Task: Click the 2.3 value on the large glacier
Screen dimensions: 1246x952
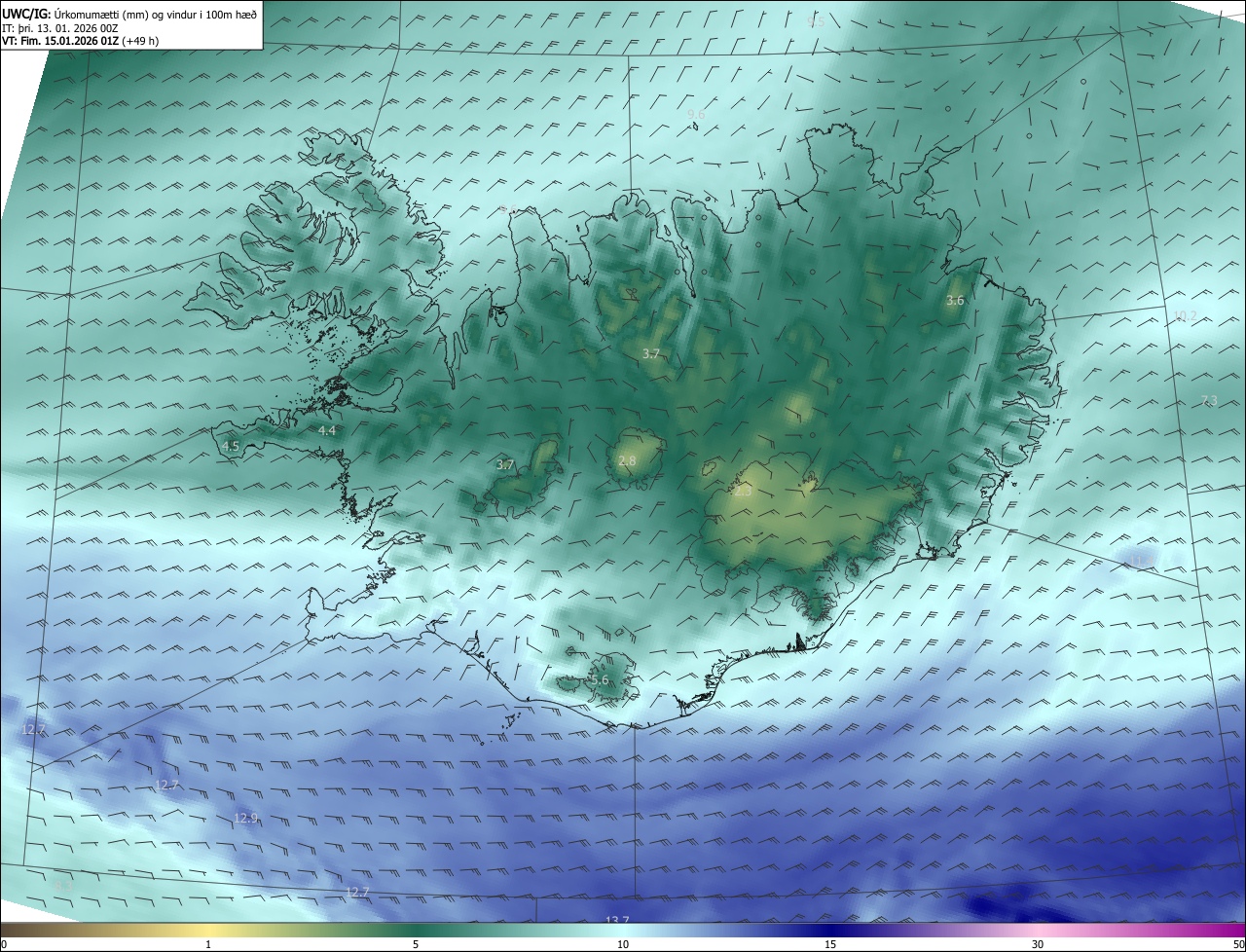Action: point(743,492)
